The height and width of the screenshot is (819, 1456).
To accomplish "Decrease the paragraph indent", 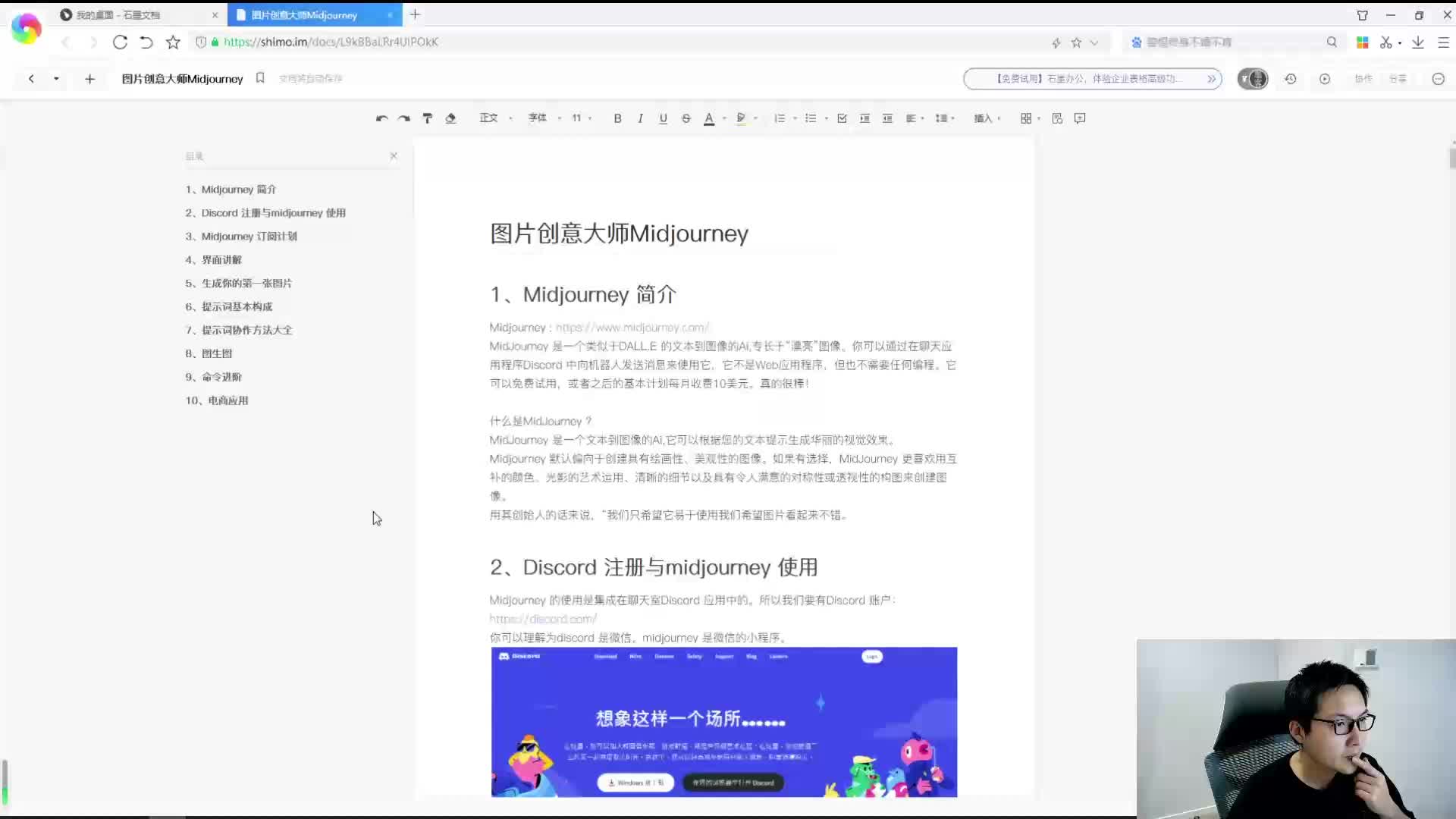I will (x=887, y=118).
